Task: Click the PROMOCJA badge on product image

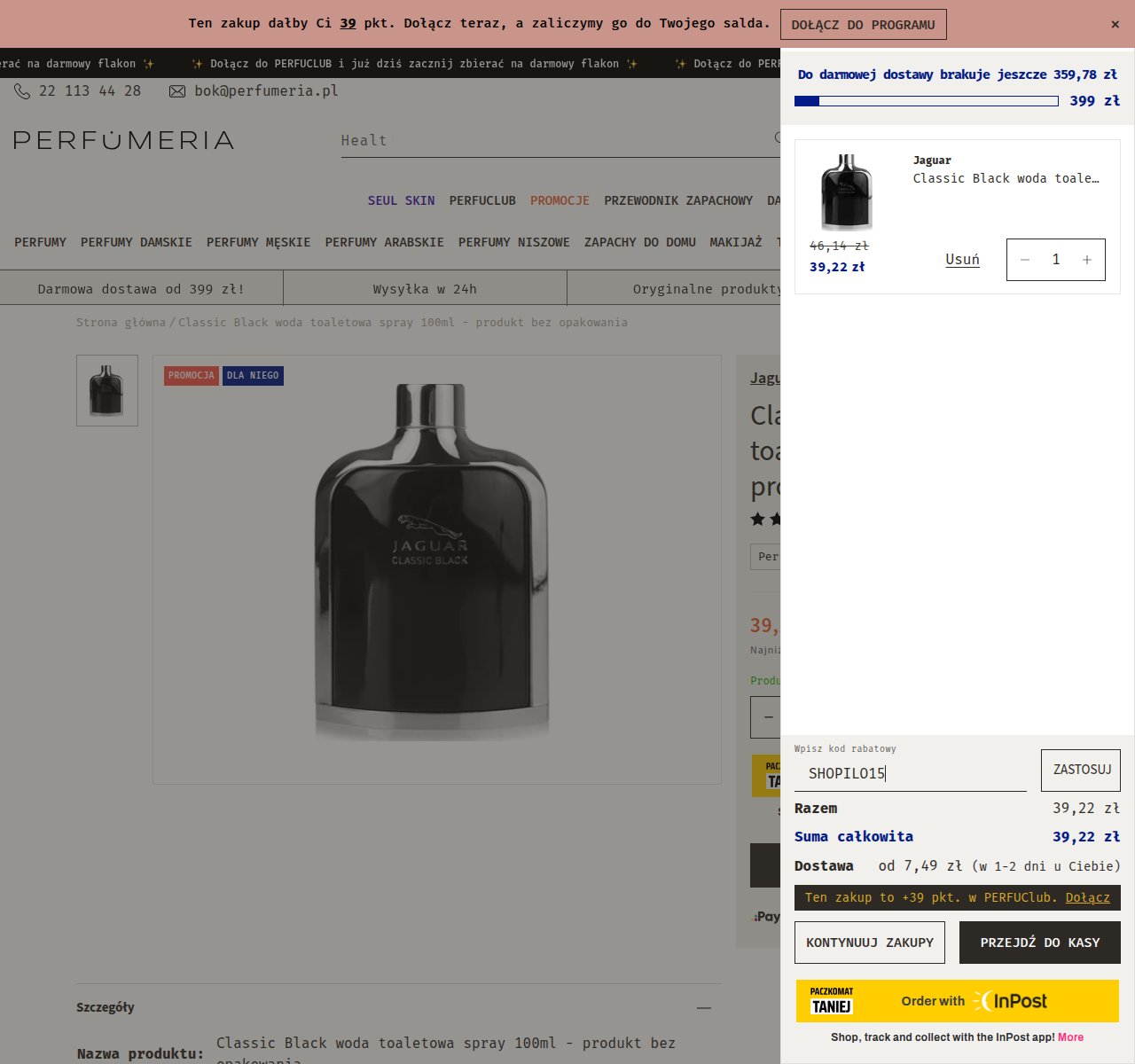Action: click(192, 376)
